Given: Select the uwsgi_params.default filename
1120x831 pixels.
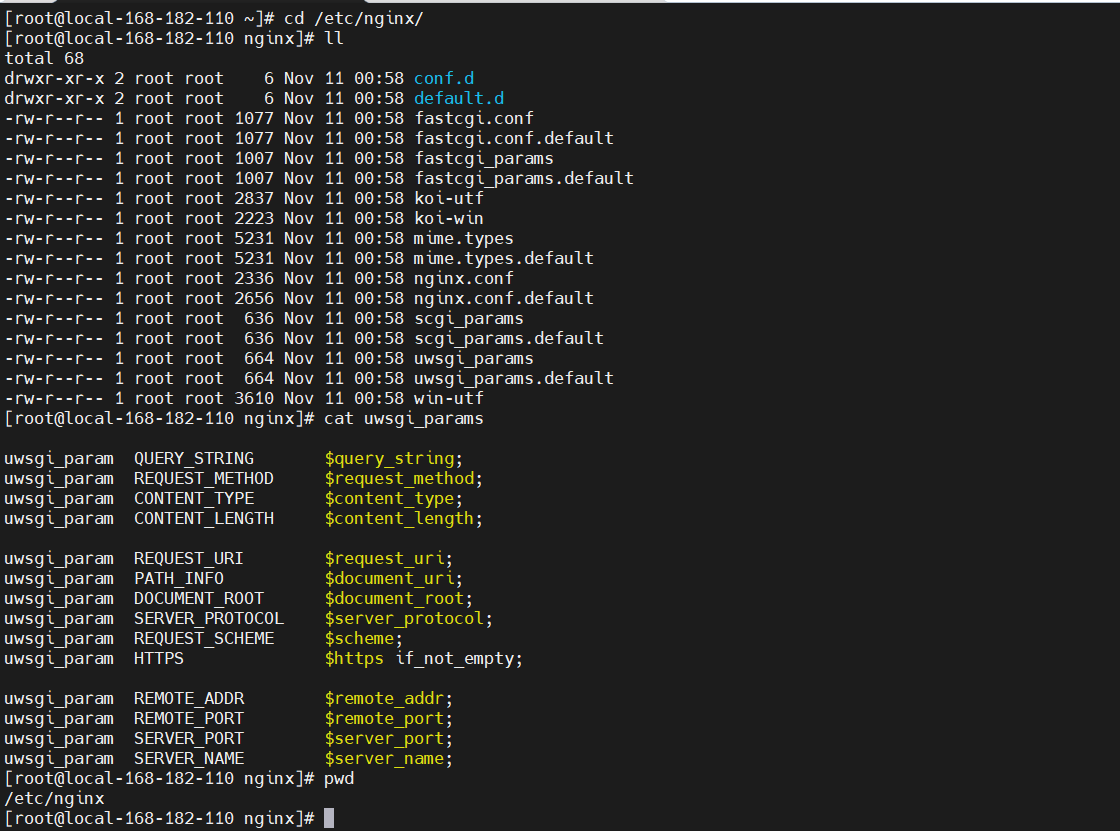Looking at the screenshot, I should click(514, 379).
